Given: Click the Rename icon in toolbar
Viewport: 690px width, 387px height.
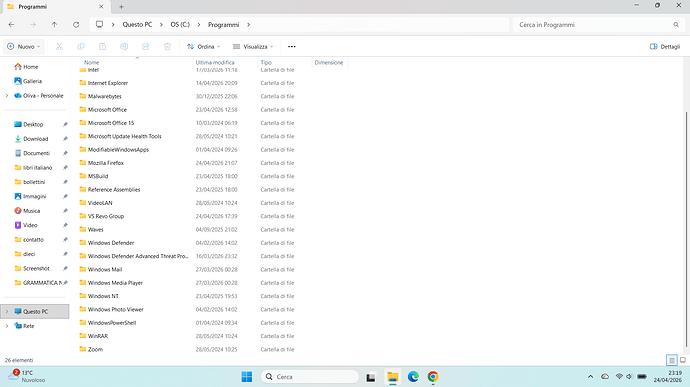Looking at the screenshot, I should pos(124,46).
